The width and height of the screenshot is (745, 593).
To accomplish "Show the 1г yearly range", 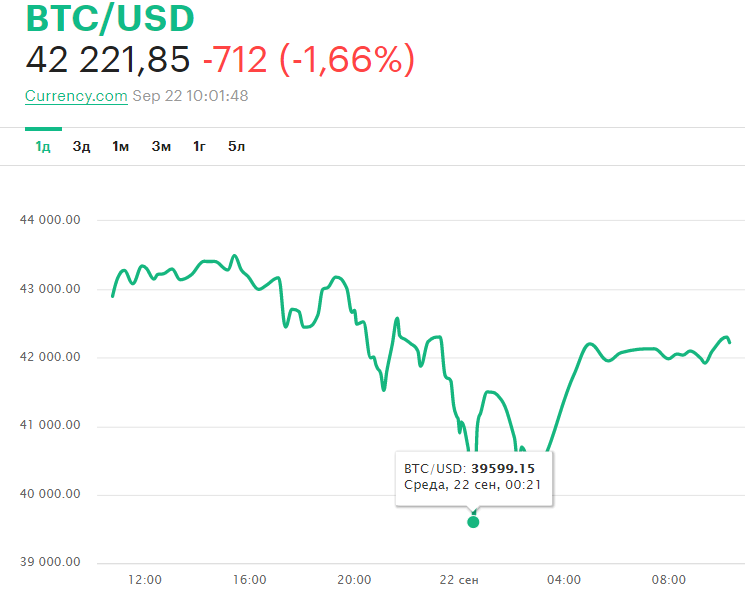I will click(x=200, y=147).
